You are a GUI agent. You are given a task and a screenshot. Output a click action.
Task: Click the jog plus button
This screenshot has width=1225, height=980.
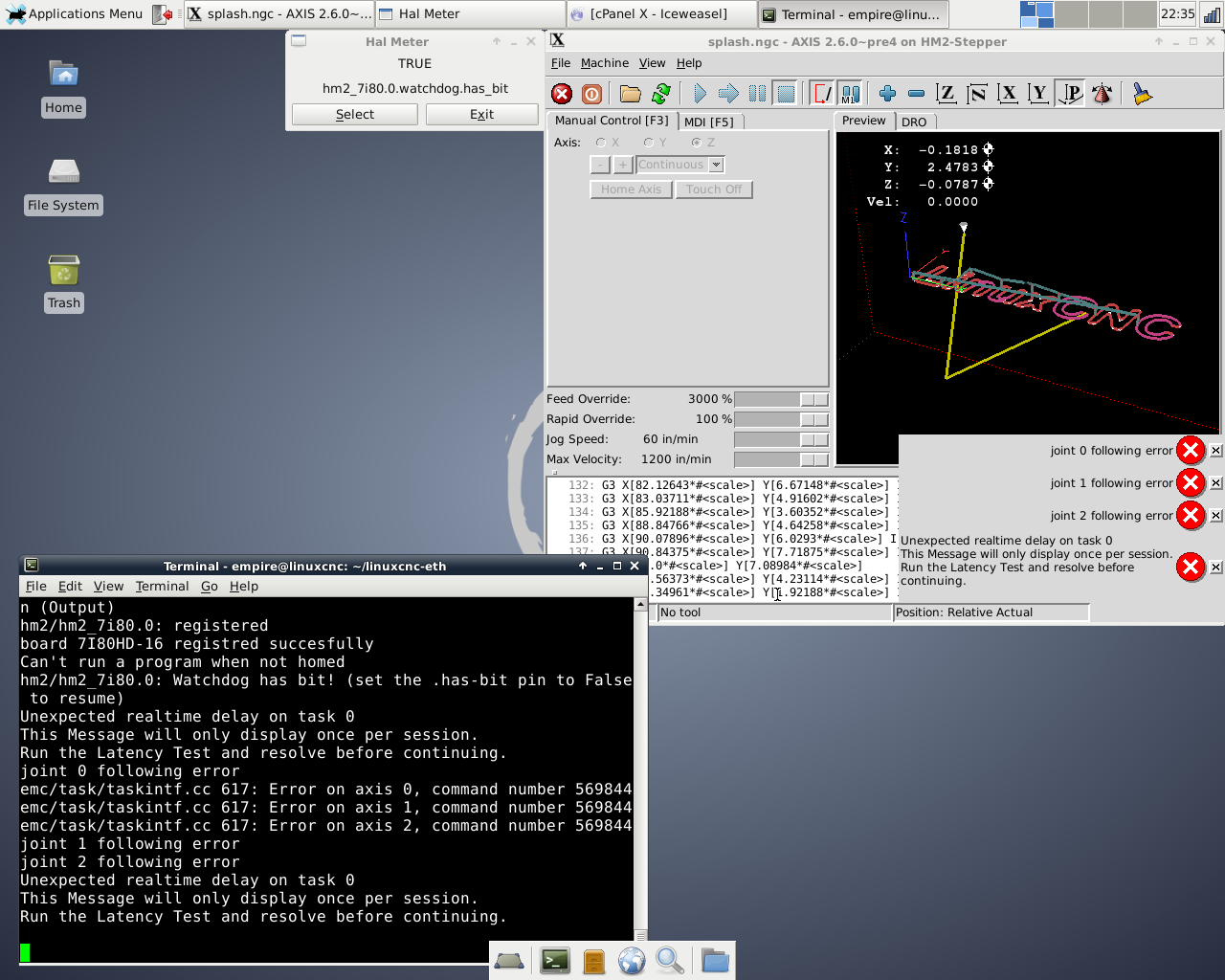pos(623,165)
